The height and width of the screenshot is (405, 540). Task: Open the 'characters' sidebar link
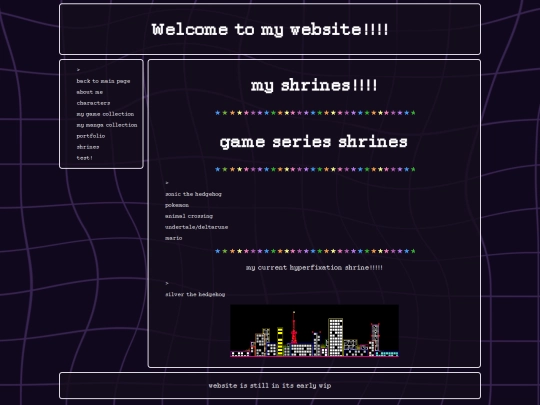click(x=93, y=103)
